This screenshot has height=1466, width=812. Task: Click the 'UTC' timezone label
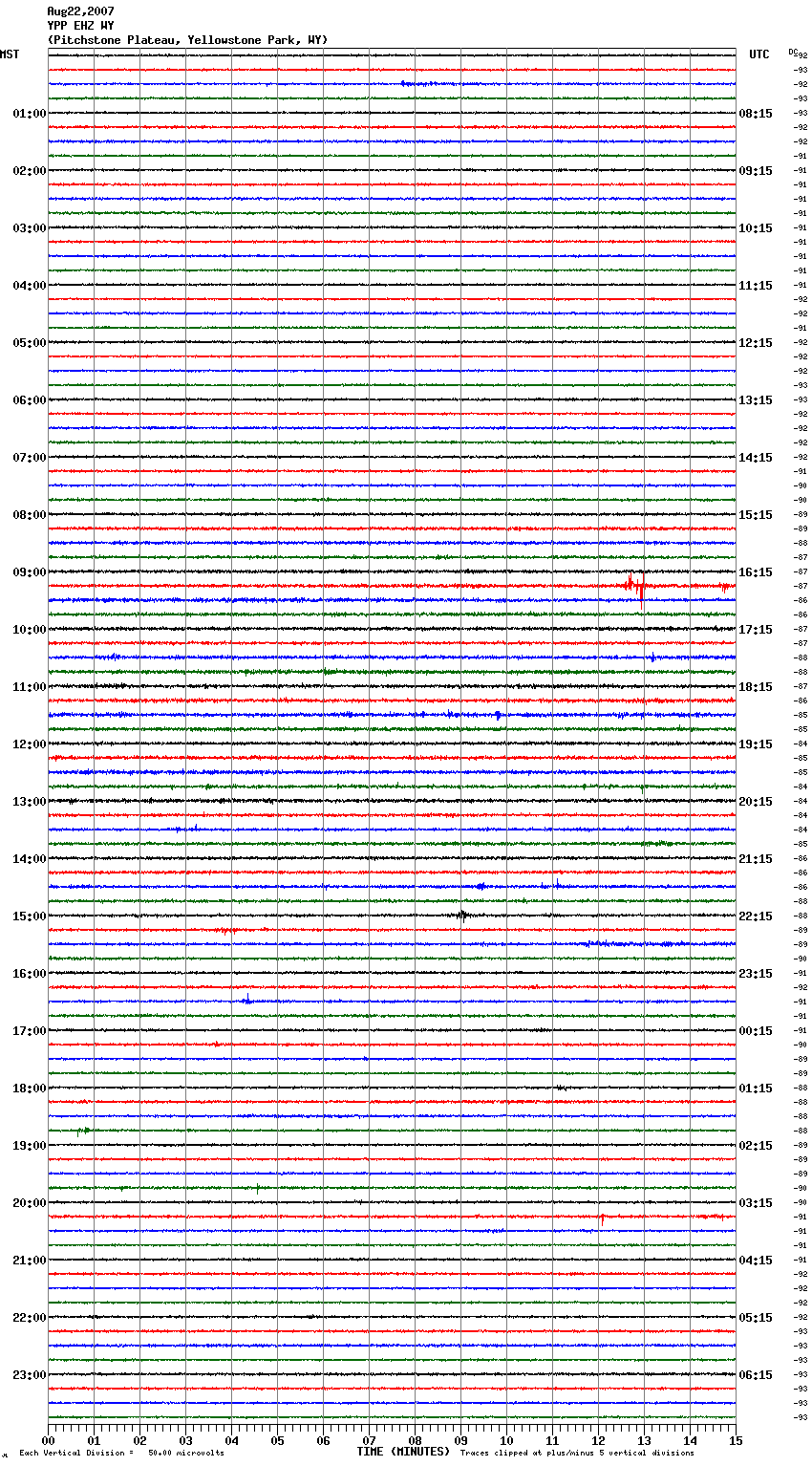pyautogui.click(x=759, y=54)
